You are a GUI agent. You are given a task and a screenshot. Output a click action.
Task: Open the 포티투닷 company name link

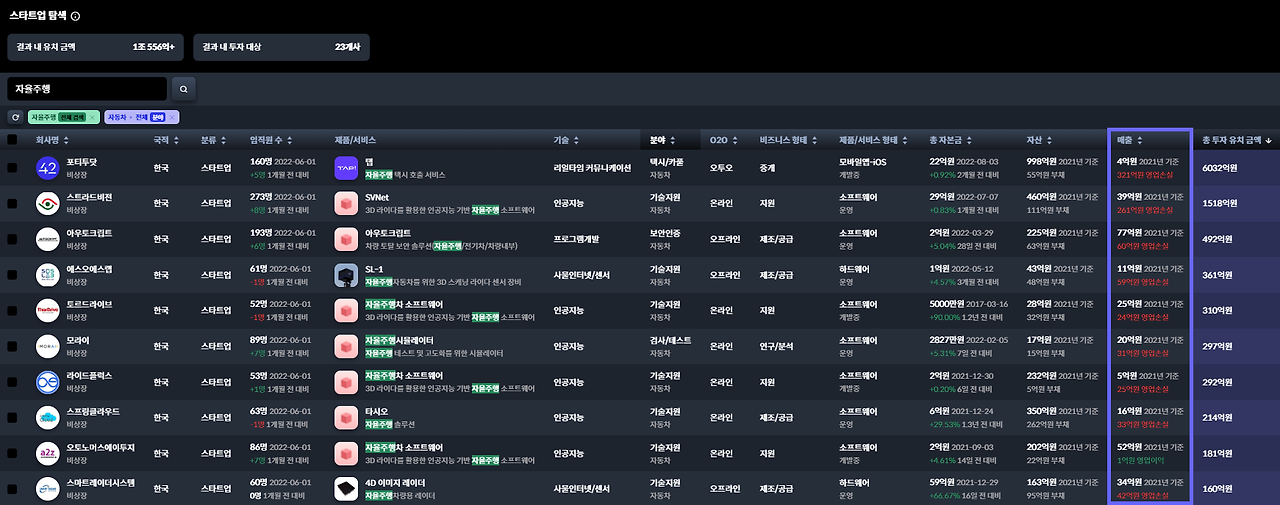coord(82,161)
